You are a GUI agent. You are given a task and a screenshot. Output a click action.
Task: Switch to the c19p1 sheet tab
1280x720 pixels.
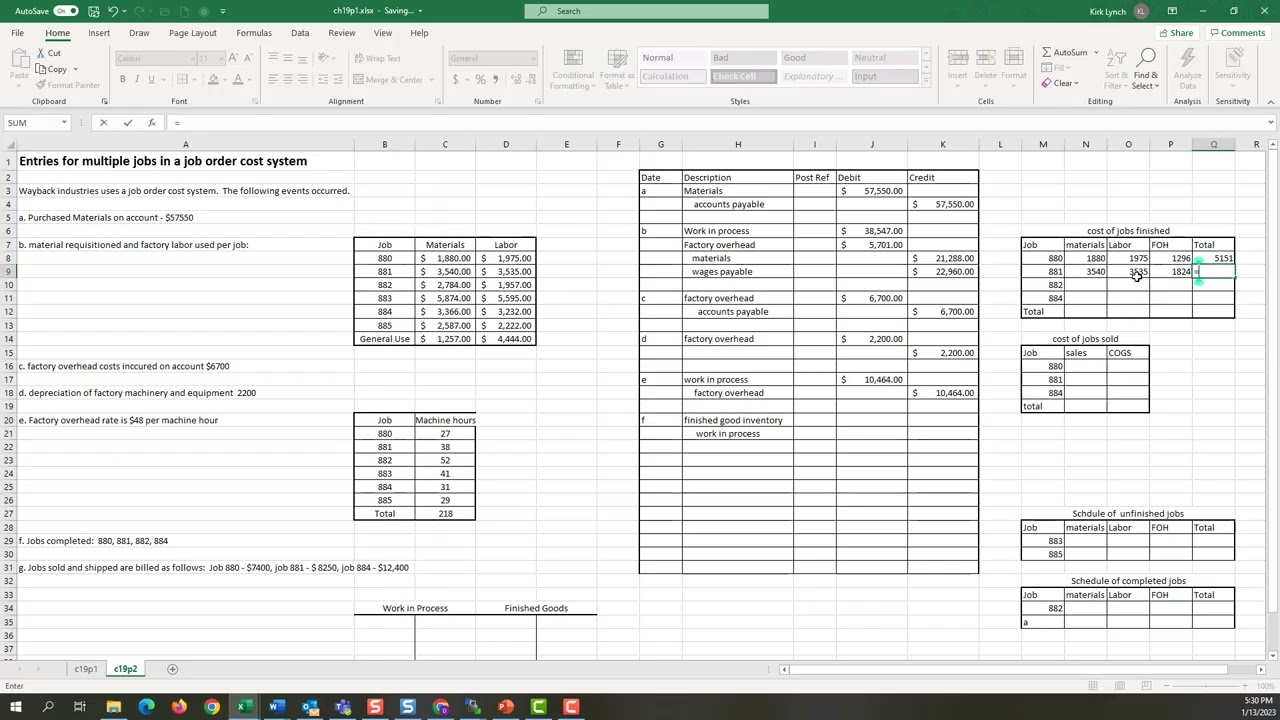86,669
